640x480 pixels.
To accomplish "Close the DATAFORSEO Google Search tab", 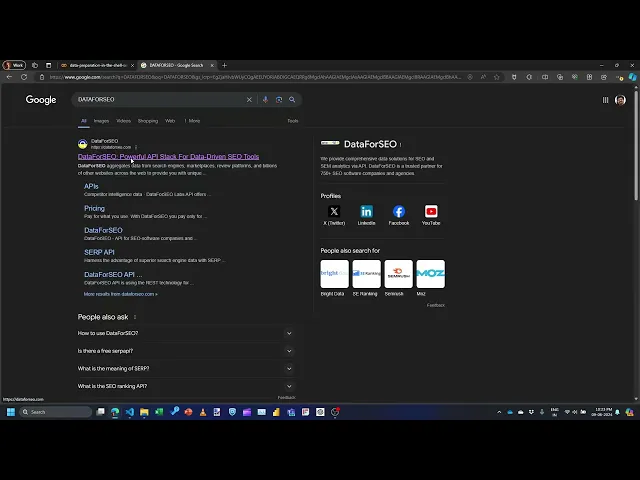I will 212,65.
